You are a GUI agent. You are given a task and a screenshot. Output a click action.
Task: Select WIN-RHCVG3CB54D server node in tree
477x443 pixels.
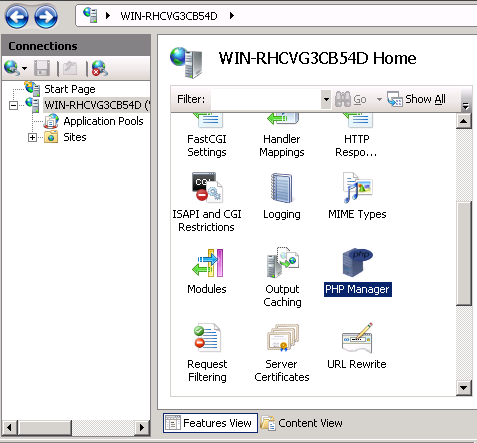(97, 105)
